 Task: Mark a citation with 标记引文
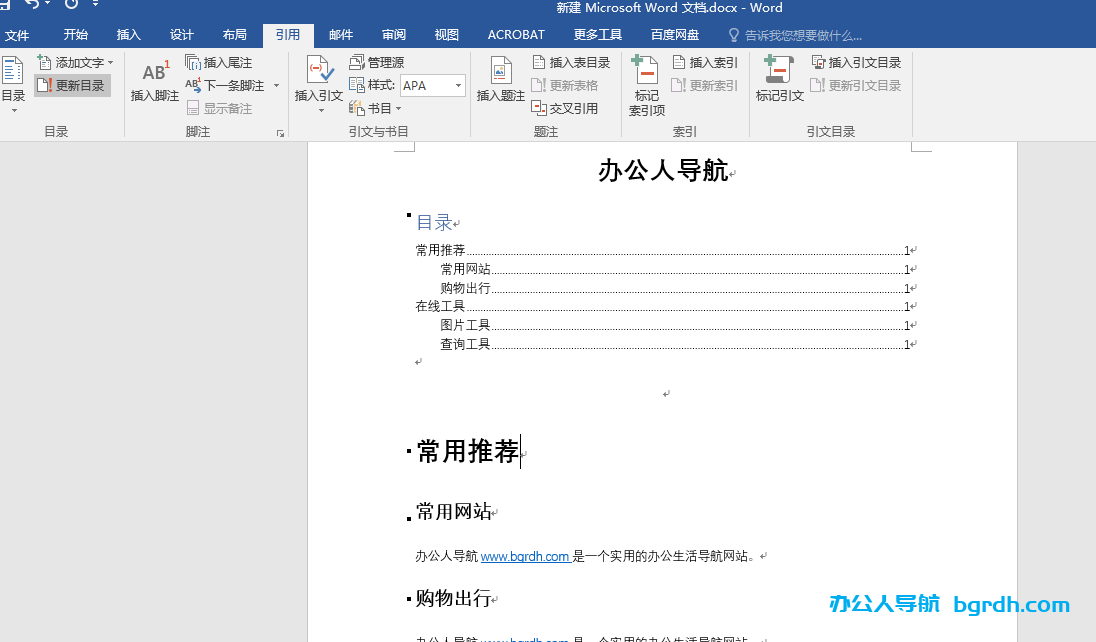[778, 85]
